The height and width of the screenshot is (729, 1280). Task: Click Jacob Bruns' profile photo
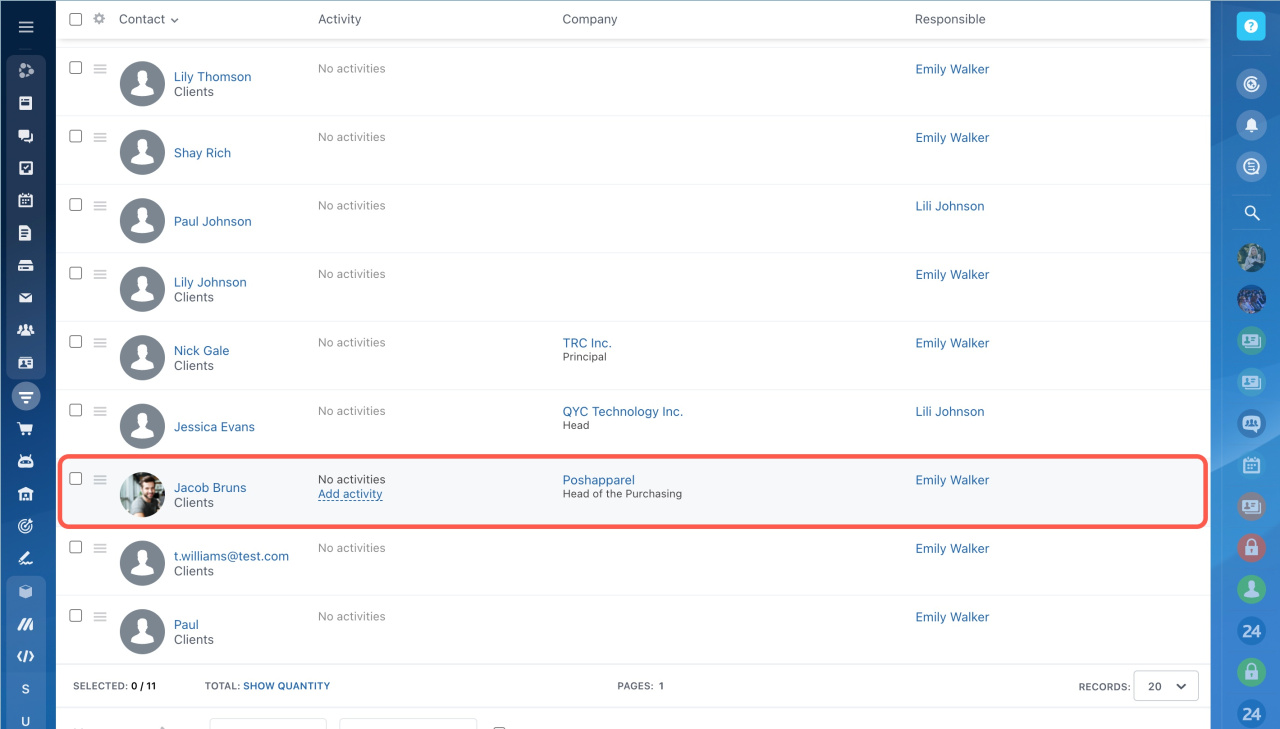142,494
